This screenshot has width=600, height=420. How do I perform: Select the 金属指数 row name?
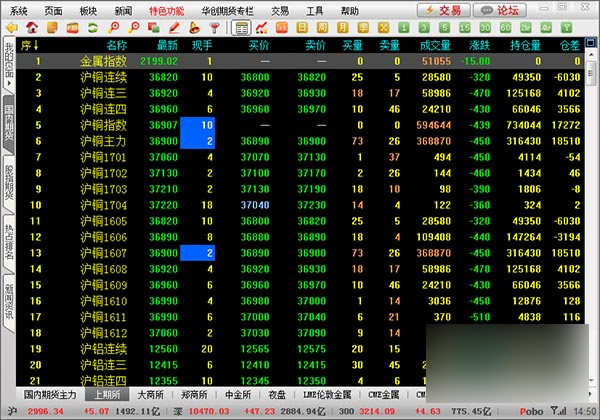pyautogui.click(x=103, y=61)
